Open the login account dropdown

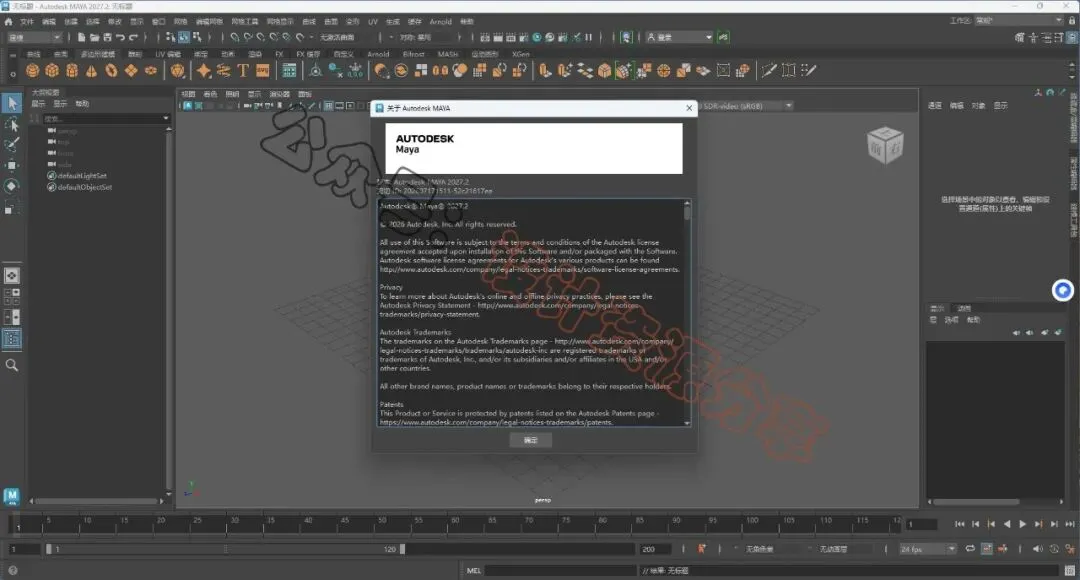[x=679, y=37]
